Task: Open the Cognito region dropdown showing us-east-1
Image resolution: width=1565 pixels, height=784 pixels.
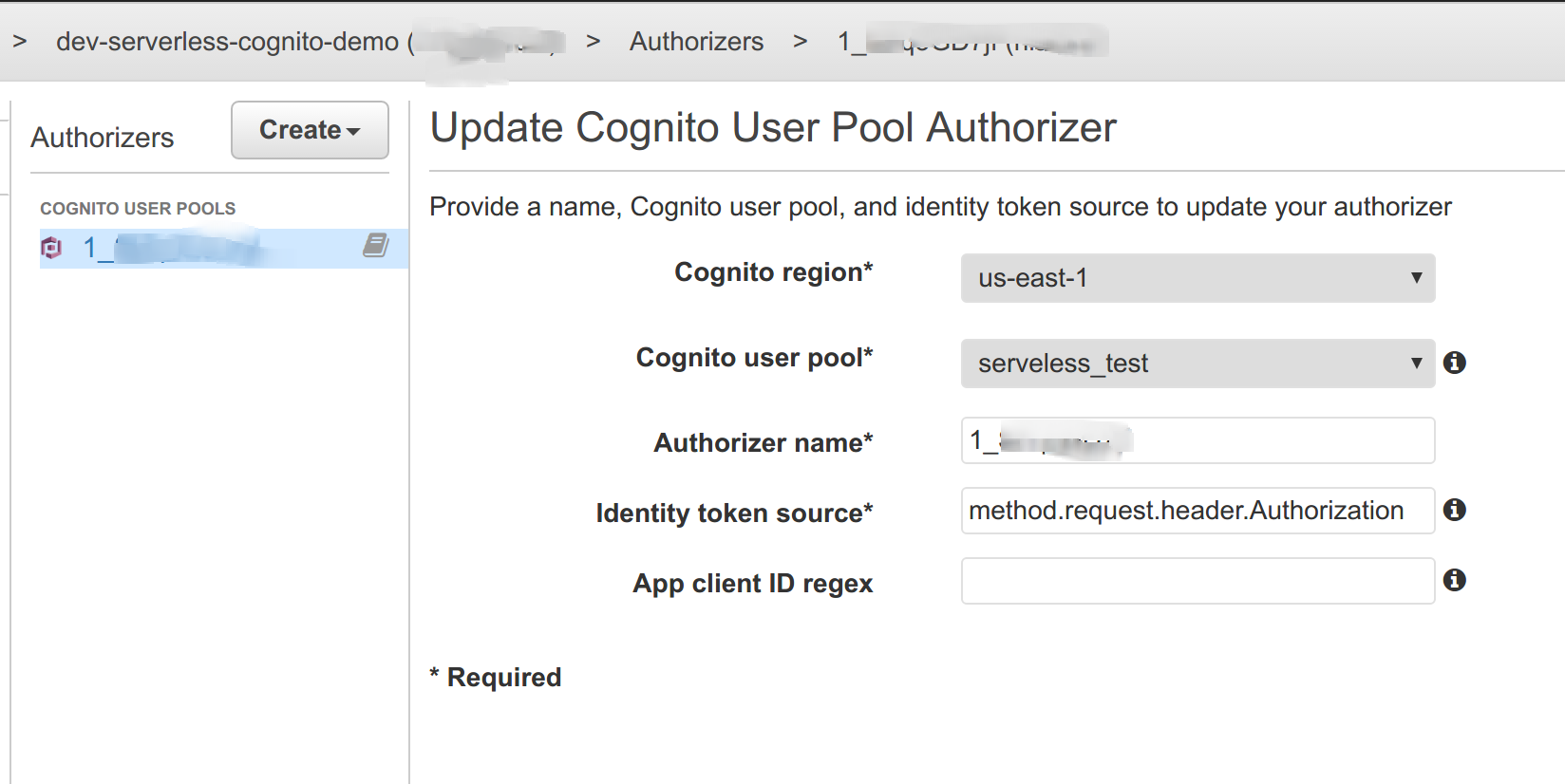Action: 1197,278
